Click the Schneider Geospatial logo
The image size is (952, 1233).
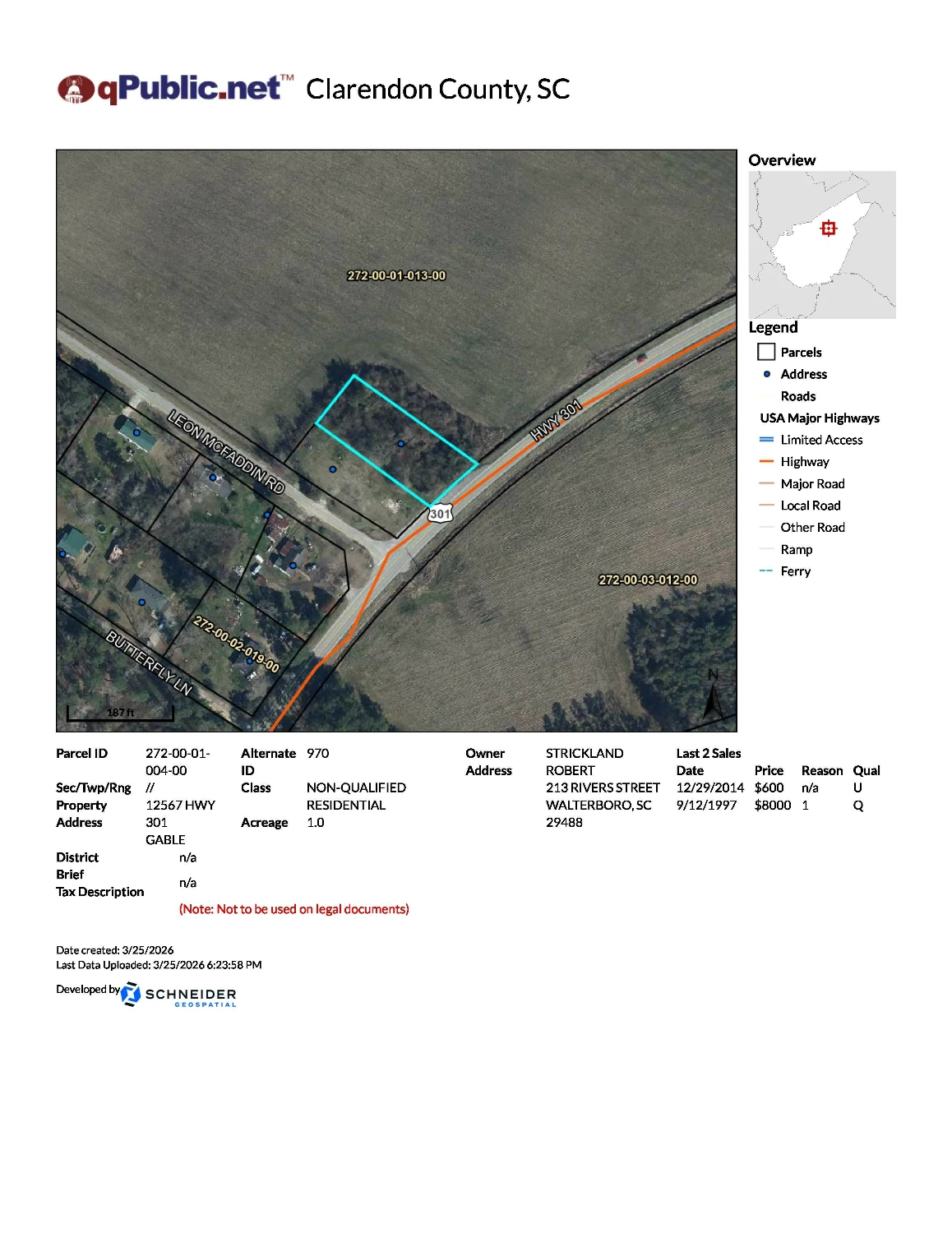pos(178,995)
